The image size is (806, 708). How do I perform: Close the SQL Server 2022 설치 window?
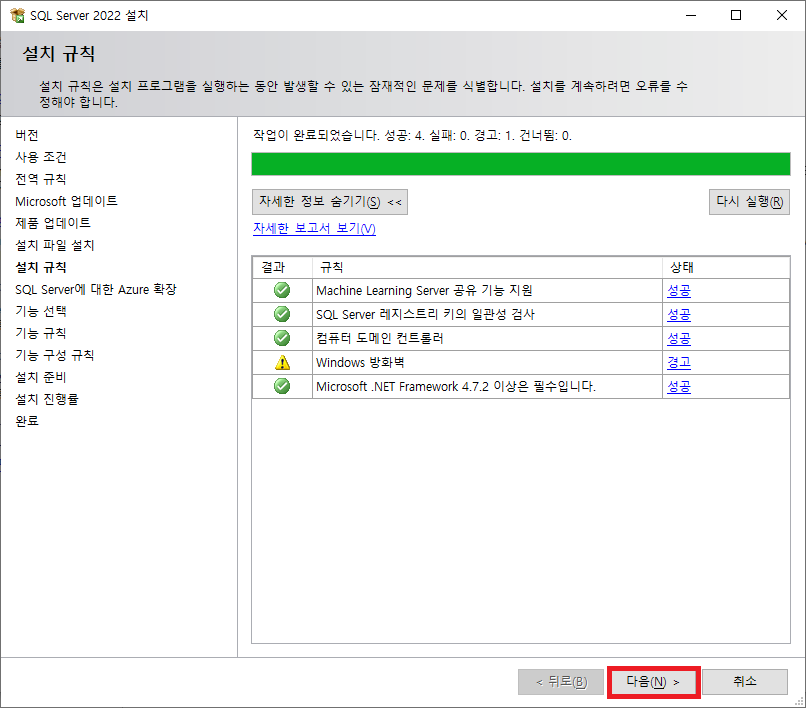[782, 15]
